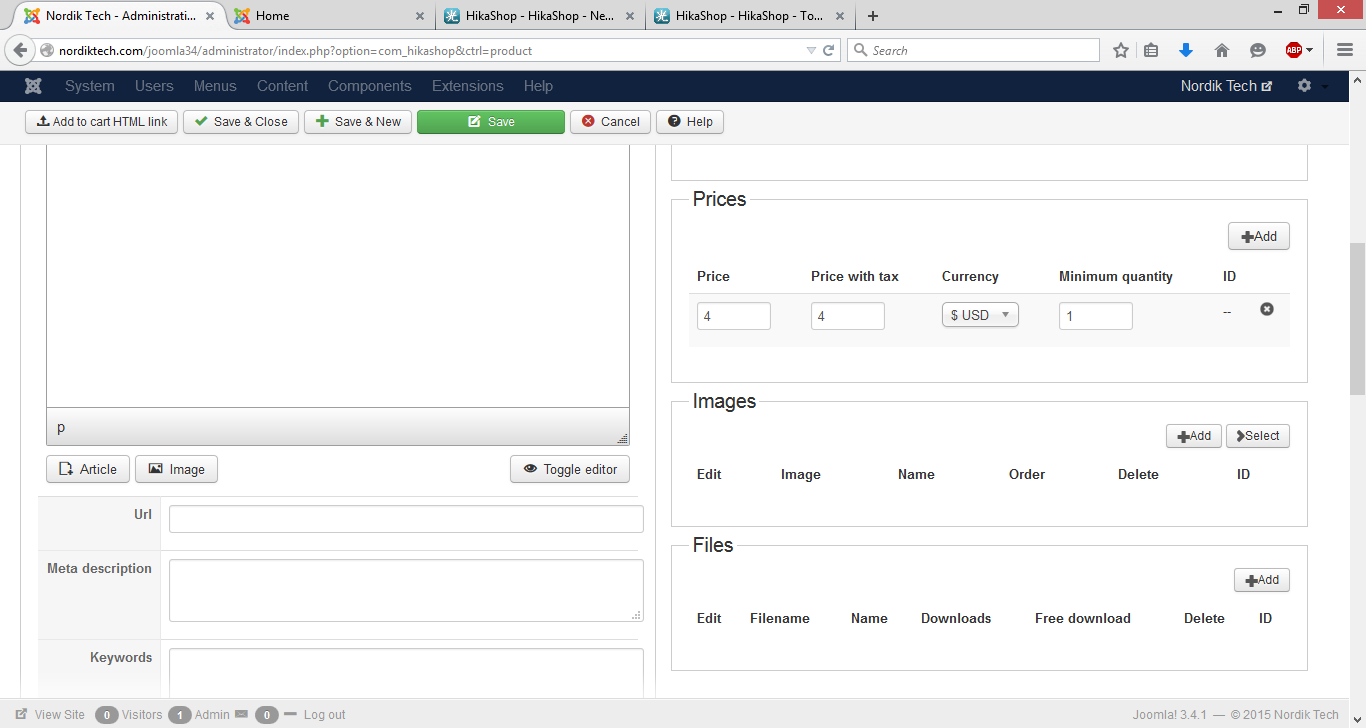Close the Home tab
The width and height of the screenshot is (1366, 728).
click(420, 16)
